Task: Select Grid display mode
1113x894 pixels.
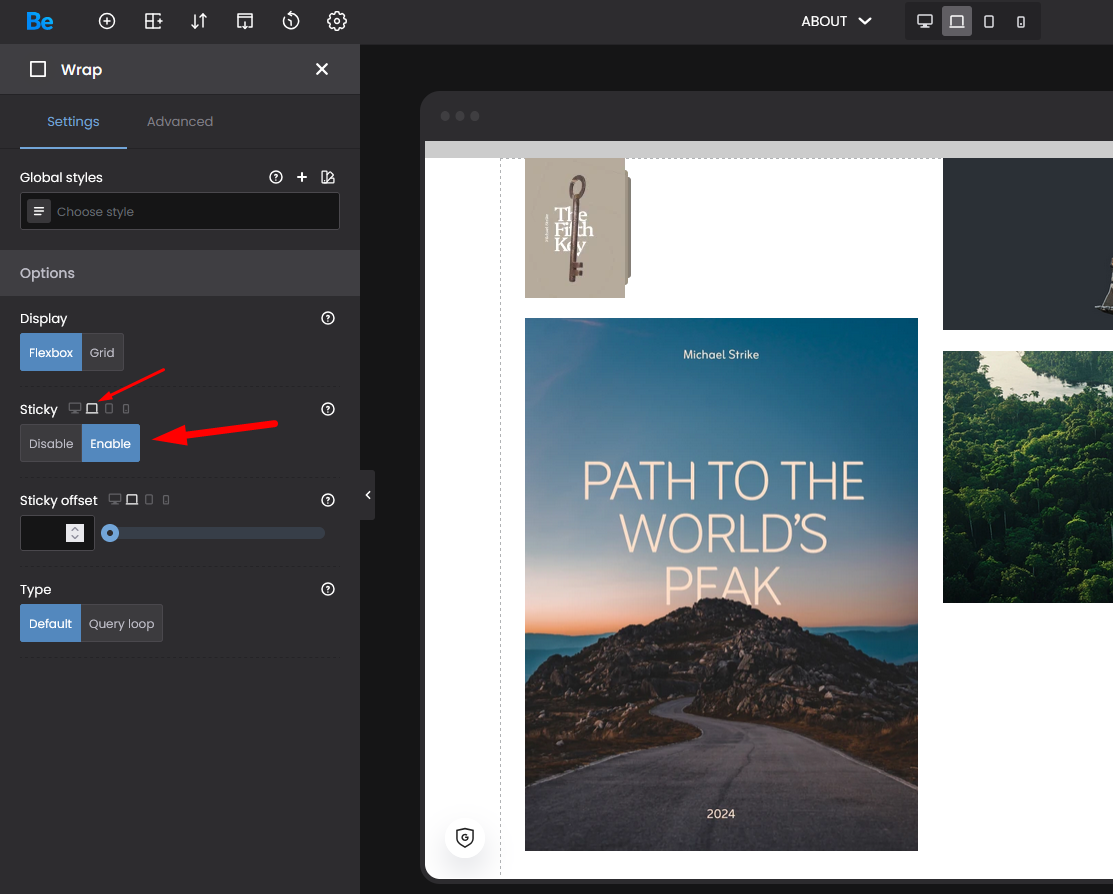Action: (x=102, y=353)
